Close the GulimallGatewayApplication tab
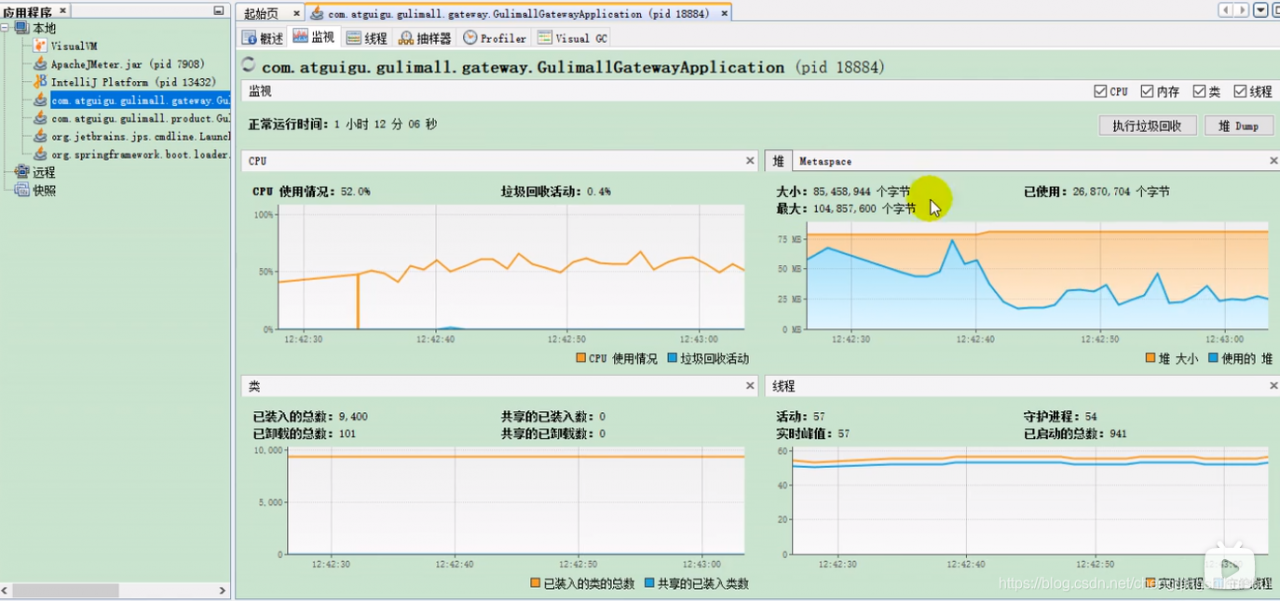 (x=724, y=14)
